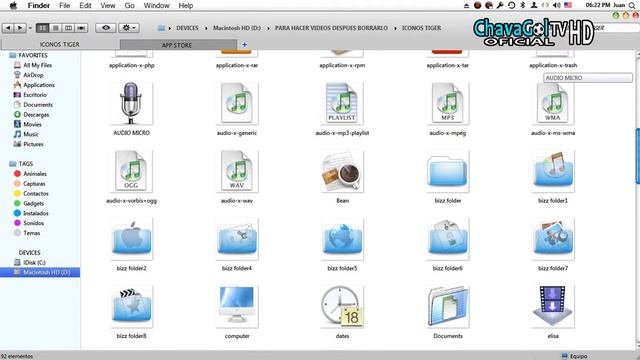Open iDisk (C:) device in sidebar
640x360 pixels.
[x=30, y=262]
